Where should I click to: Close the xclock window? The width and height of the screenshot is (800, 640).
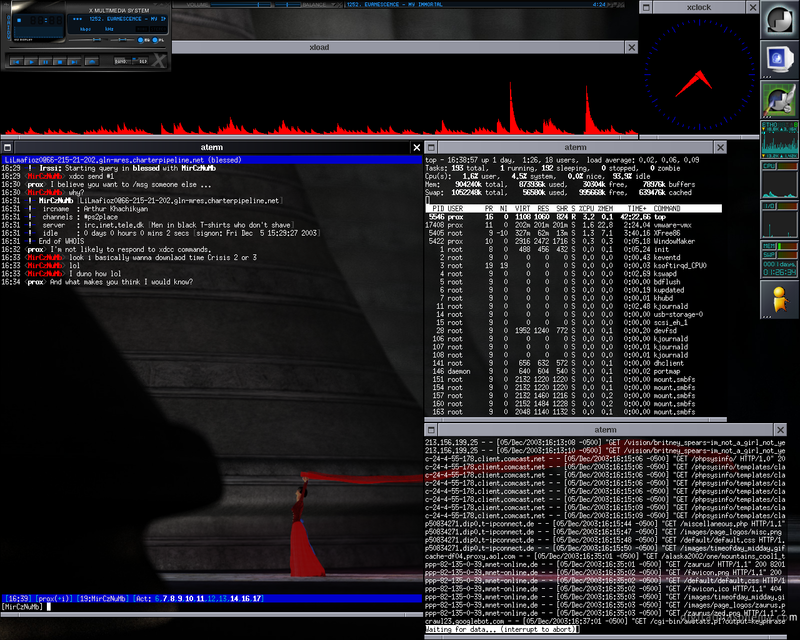(753, 7)
